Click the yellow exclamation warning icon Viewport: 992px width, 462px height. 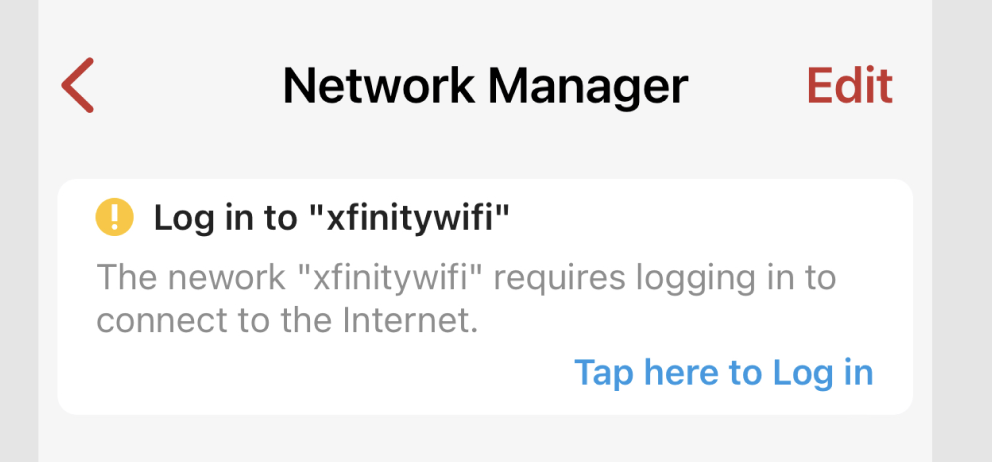tap(114, 217)
